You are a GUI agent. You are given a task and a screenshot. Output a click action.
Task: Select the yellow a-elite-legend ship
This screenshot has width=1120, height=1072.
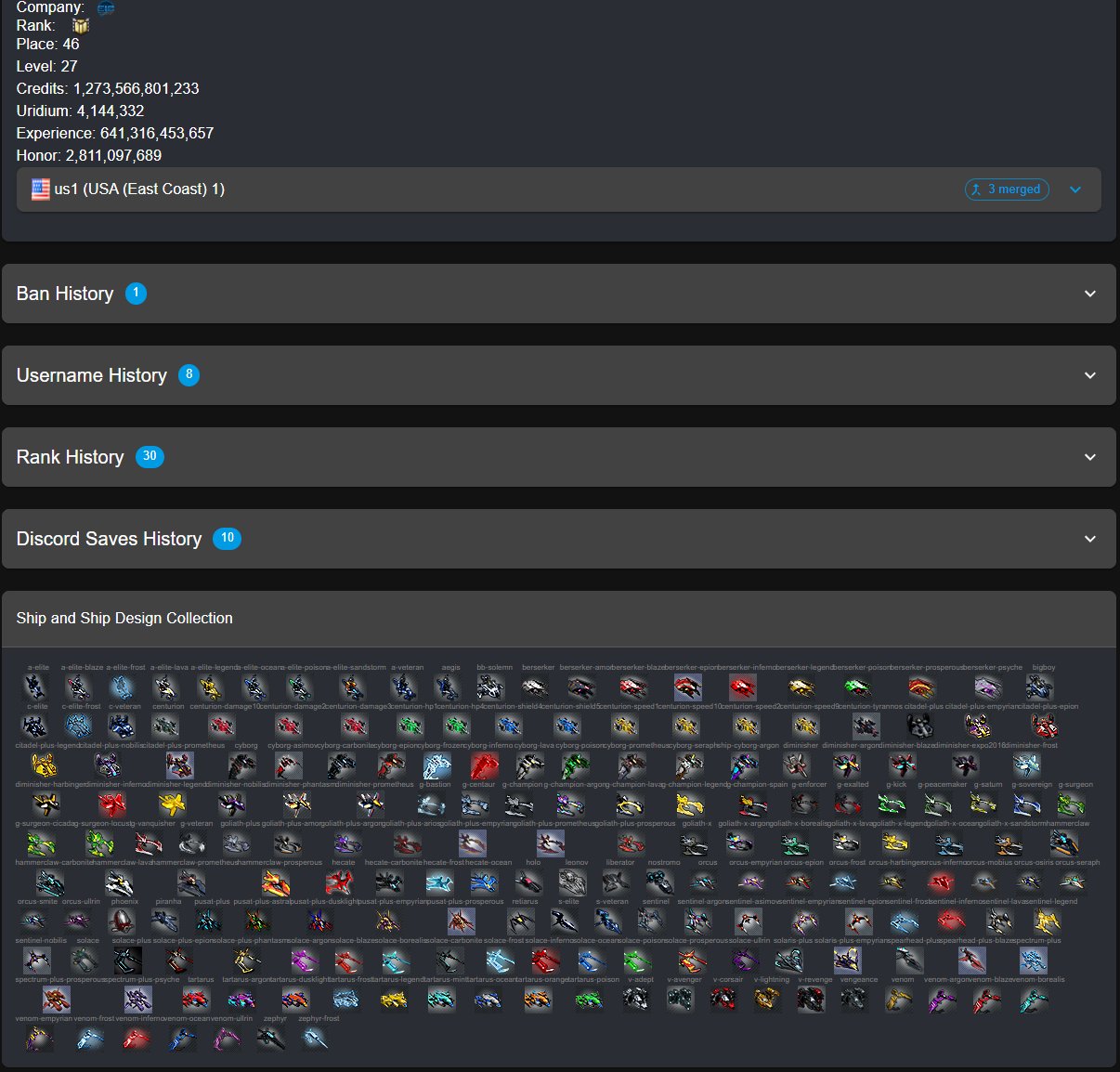(x=210, y=687)
